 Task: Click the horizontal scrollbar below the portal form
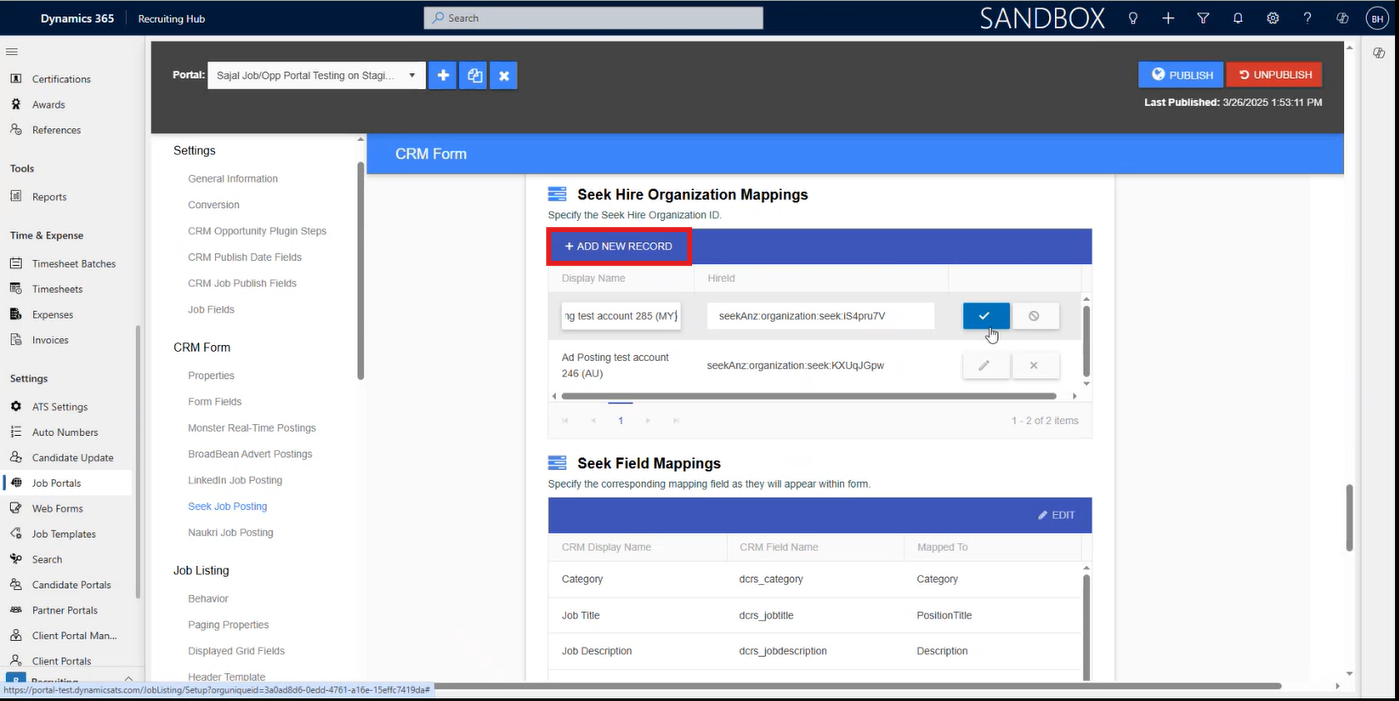(x=856, y=686)
